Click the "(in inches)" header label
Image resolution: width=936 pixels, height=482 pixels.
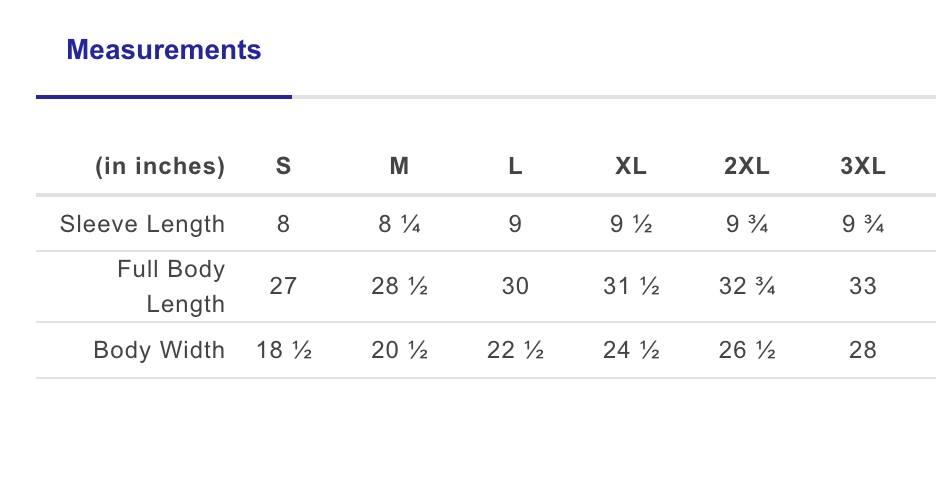coord(160,167)
